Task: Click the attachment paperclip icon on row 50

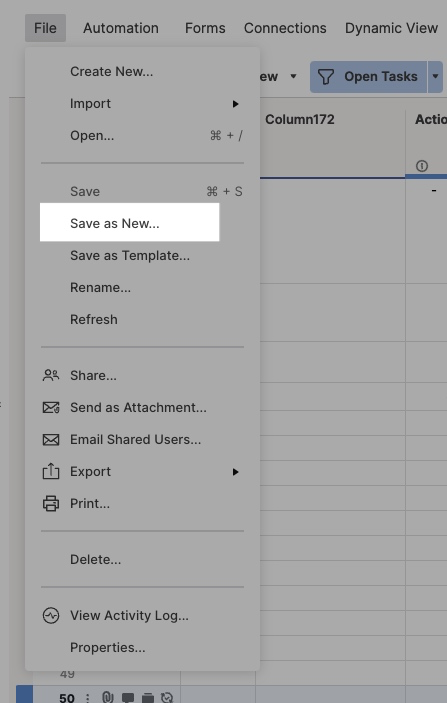Action: pyautogui.click(x=108, y=697)
